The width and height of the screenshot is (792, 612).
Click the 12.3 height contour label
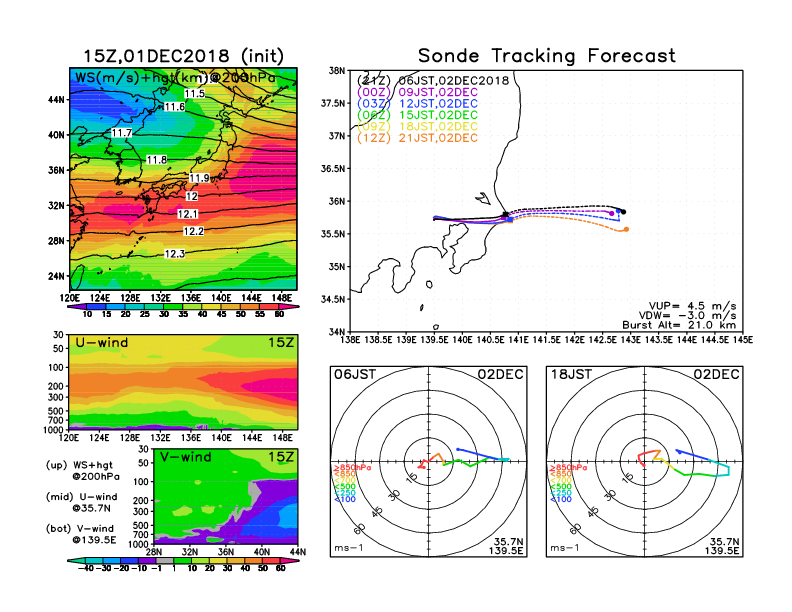coord(174,253)
